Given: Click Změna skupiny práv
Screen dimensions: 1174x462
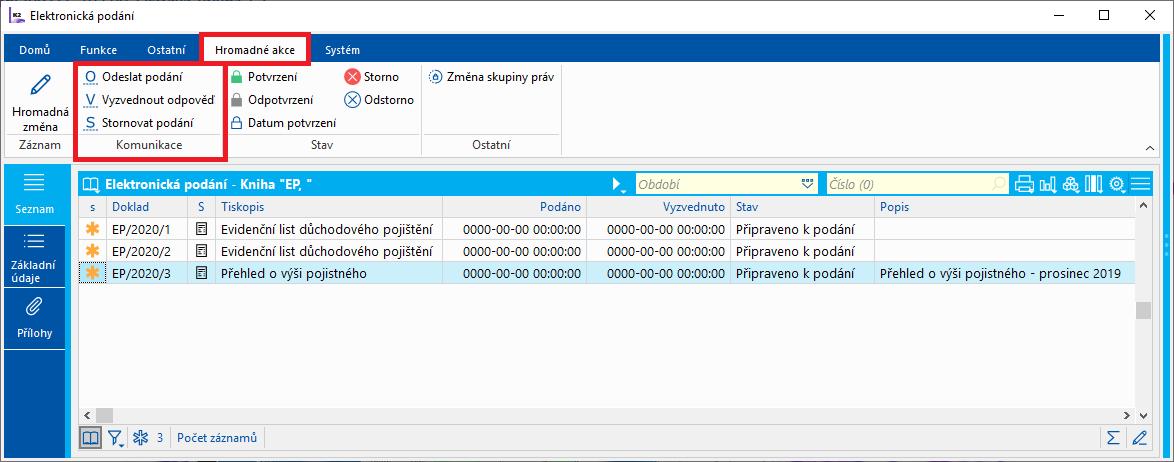Looking at the screenshot, I should pyautogui.click(x=491, y=76).
